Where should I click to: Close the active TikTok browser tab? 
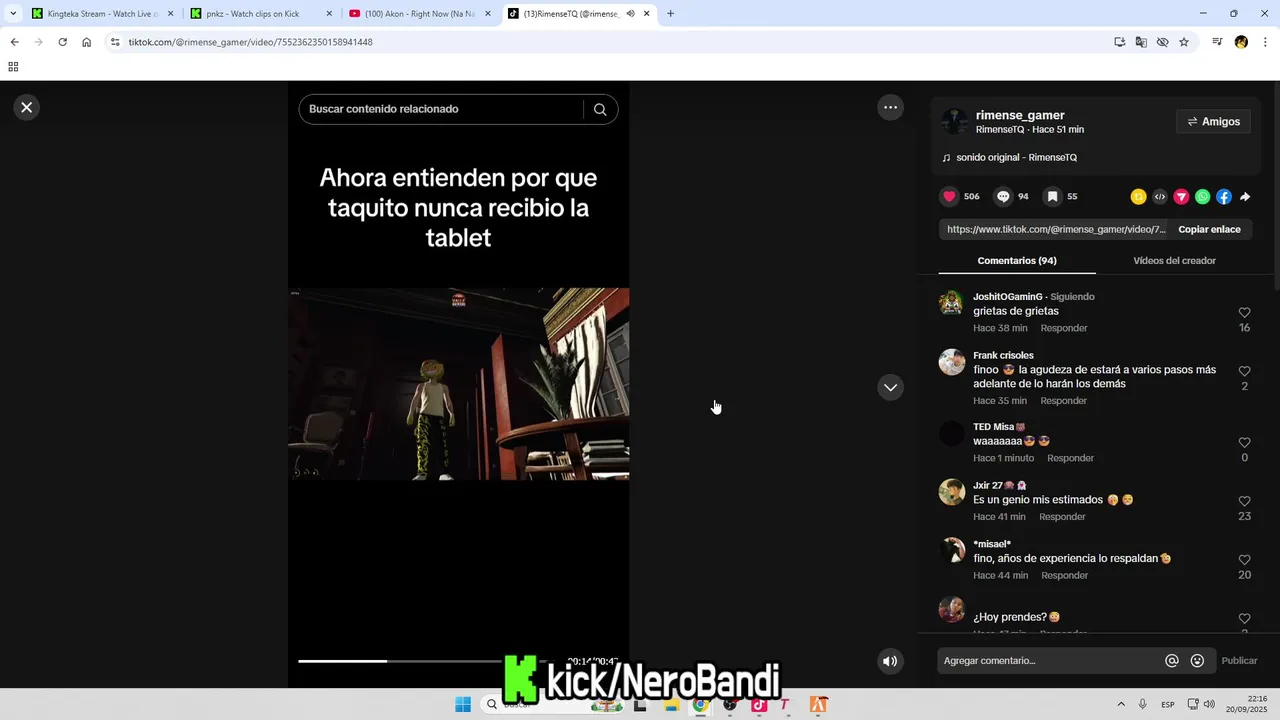pyautogui.click(x=647, y=14)
